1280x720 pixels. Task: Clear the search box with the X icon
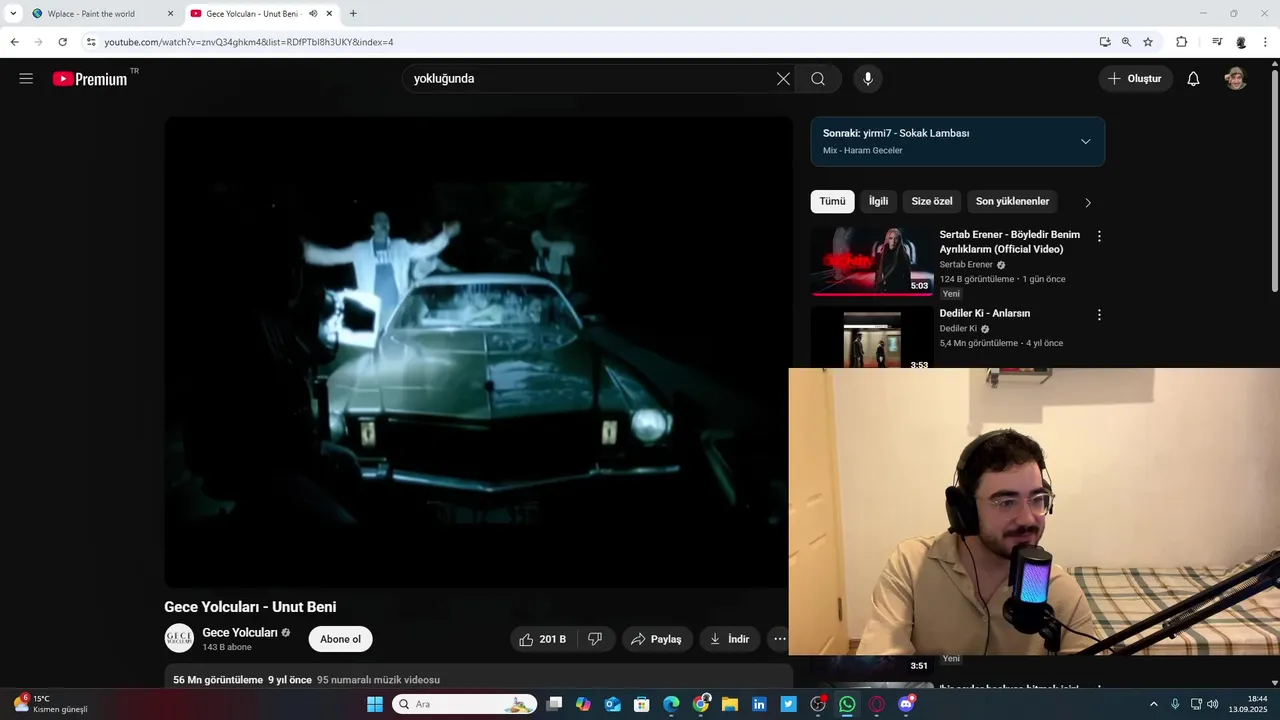tap(783, 79)
